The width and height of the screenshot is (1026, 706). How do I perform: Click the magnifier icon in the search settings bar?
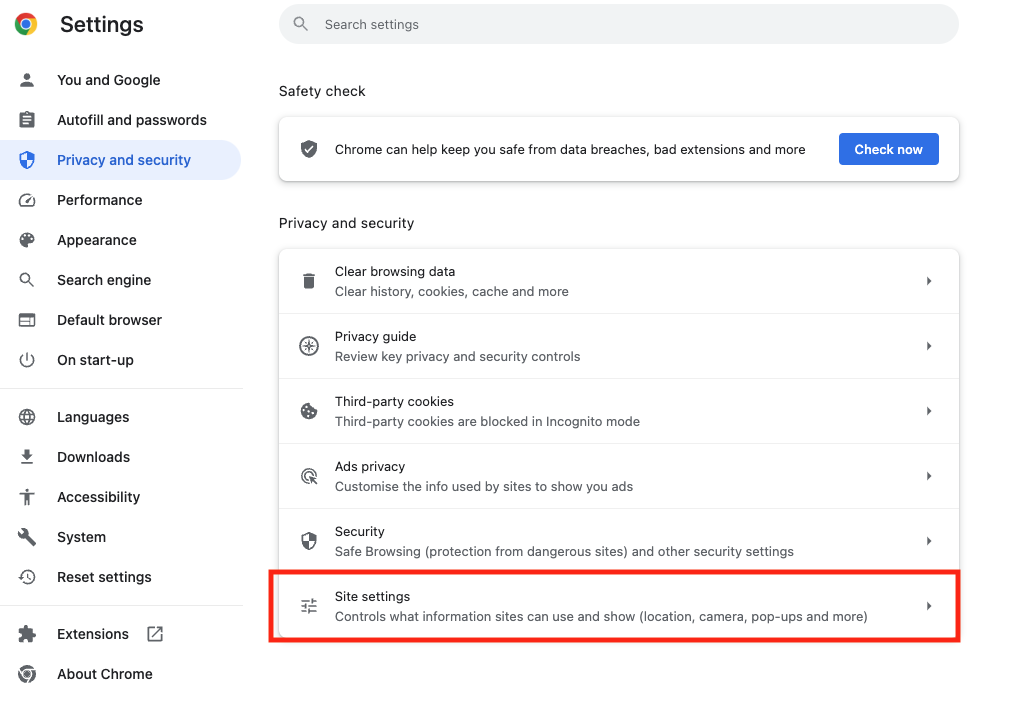[x=300, y=24]
